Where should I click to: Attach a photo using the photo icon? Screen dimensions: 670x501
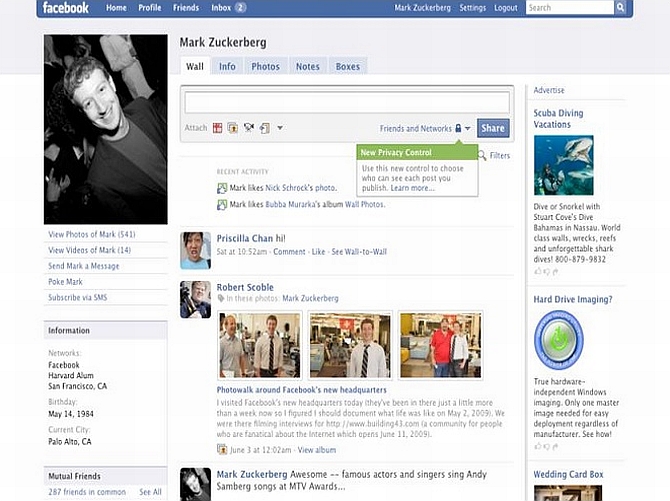tap(232, 128)
